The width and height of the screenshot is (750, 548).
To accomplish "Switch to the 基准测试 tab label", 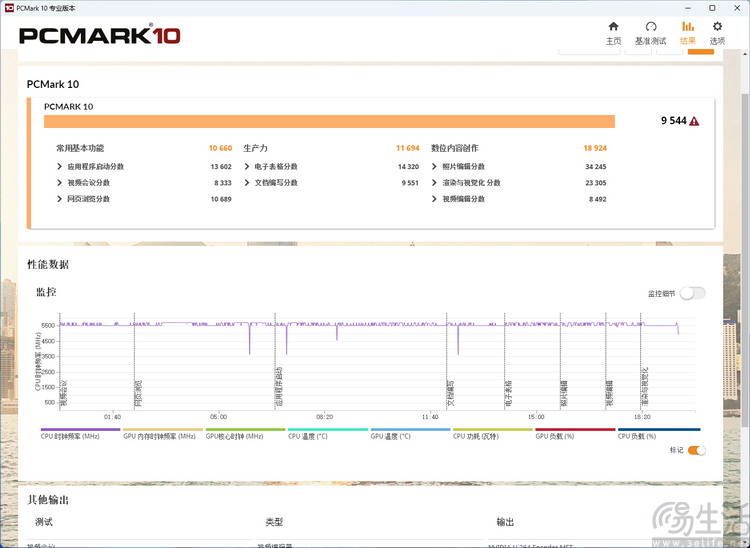I will pos(651,41).
